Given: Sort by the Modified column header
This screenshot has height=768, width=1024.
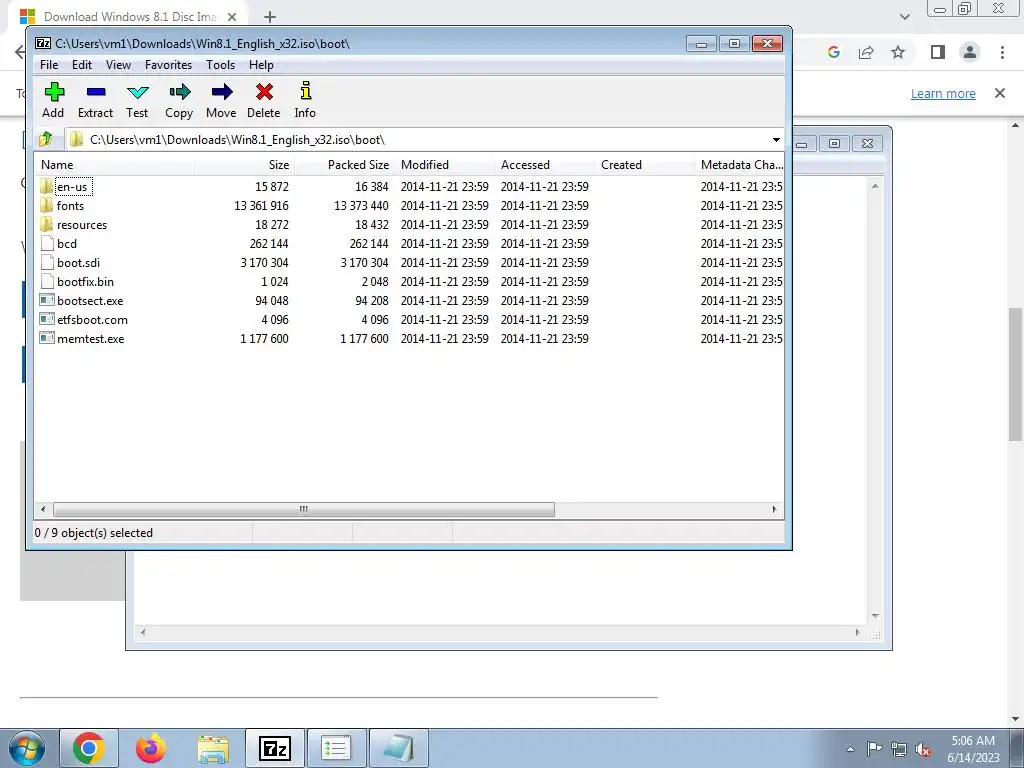Looking at the screenshot, I should 445,165.
